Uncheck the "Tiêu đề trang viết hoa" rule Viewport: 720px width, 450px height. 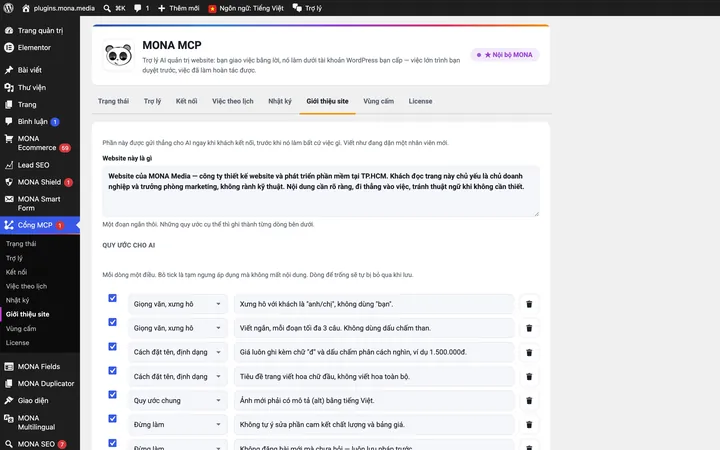pos(112,371)
